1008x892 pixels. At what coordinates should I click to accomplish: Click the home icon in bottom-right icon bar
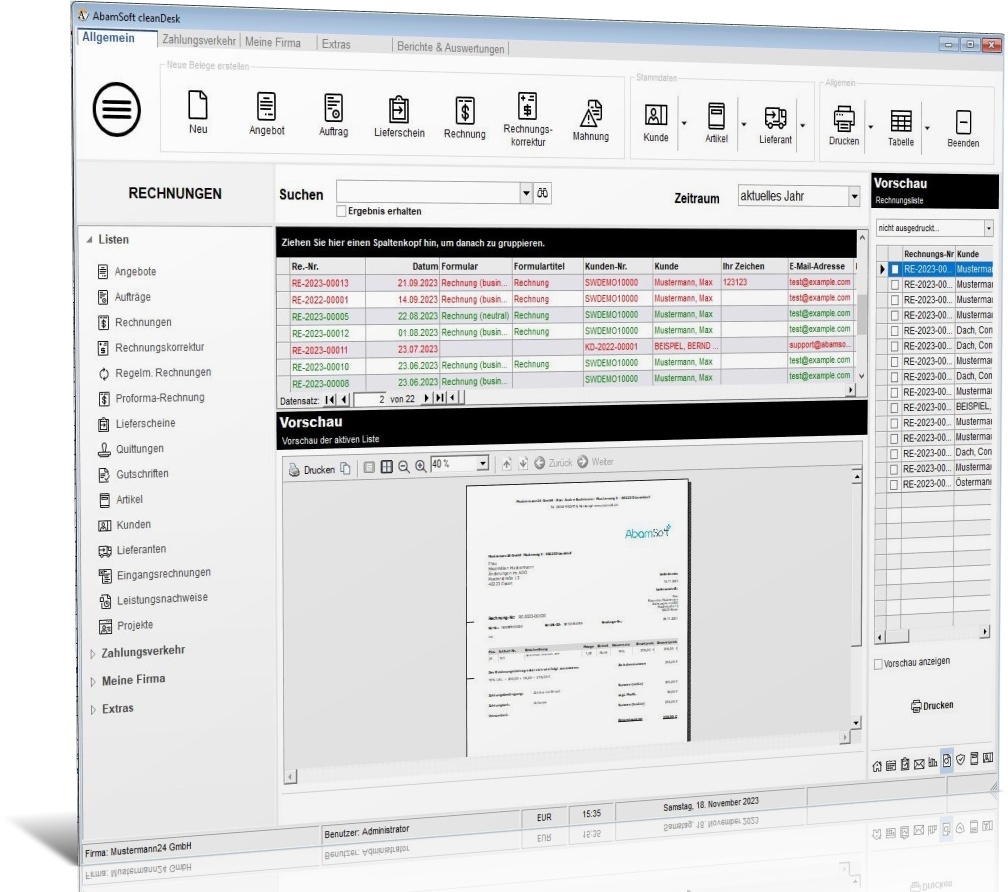pos(877,766)
